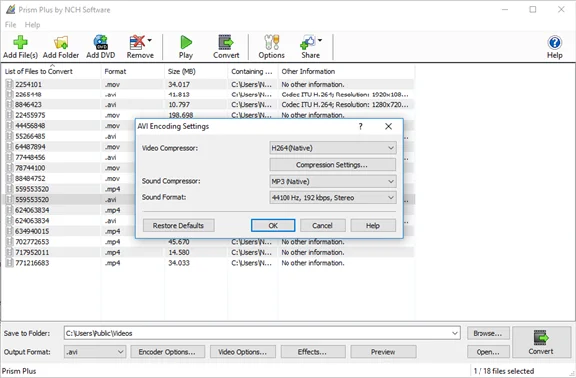Open the Output Format .avi dropdown
576x378 pixels.
point(95,352)
